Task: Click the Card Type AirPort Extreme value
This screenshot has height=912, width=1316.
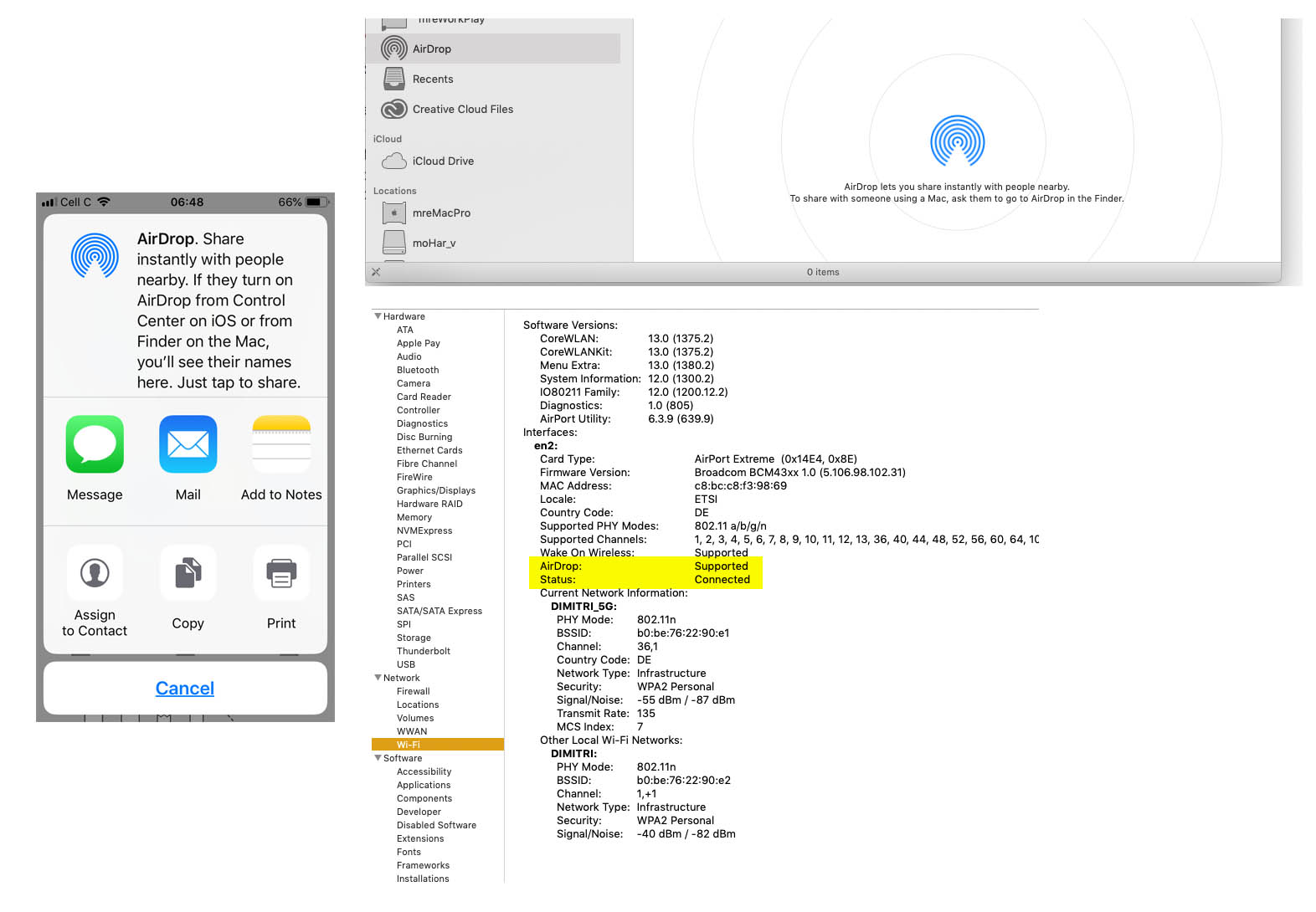Action: tap(775, 459)
